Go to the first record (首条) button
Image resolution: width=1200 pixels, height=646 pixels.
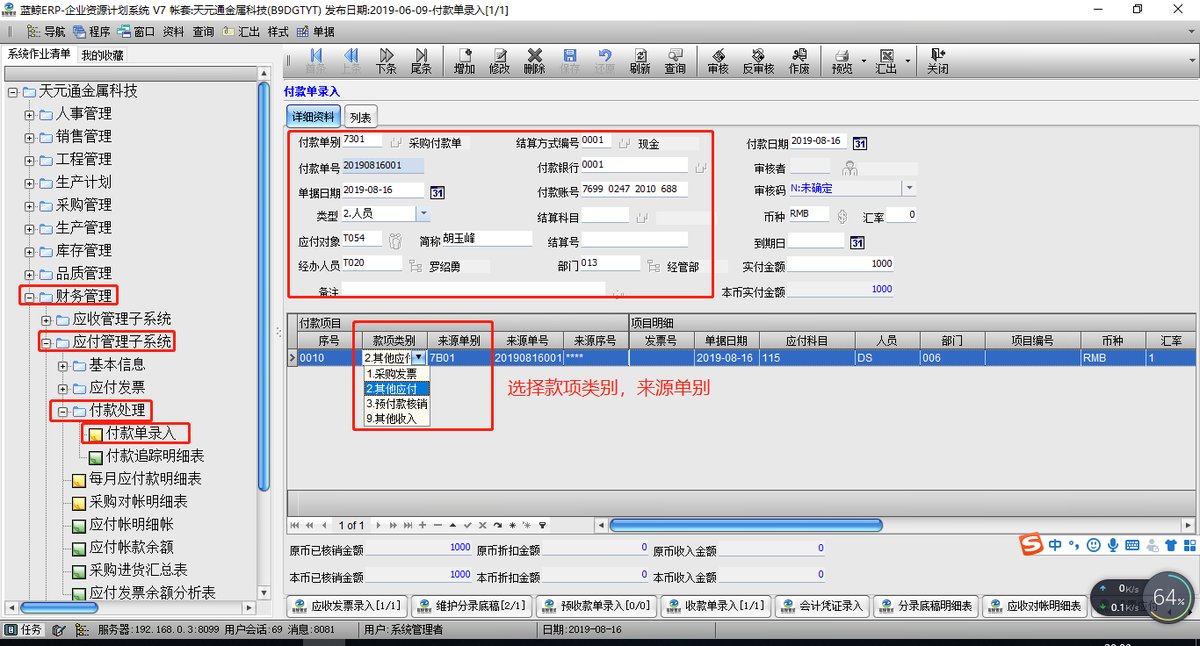point(316,61)
